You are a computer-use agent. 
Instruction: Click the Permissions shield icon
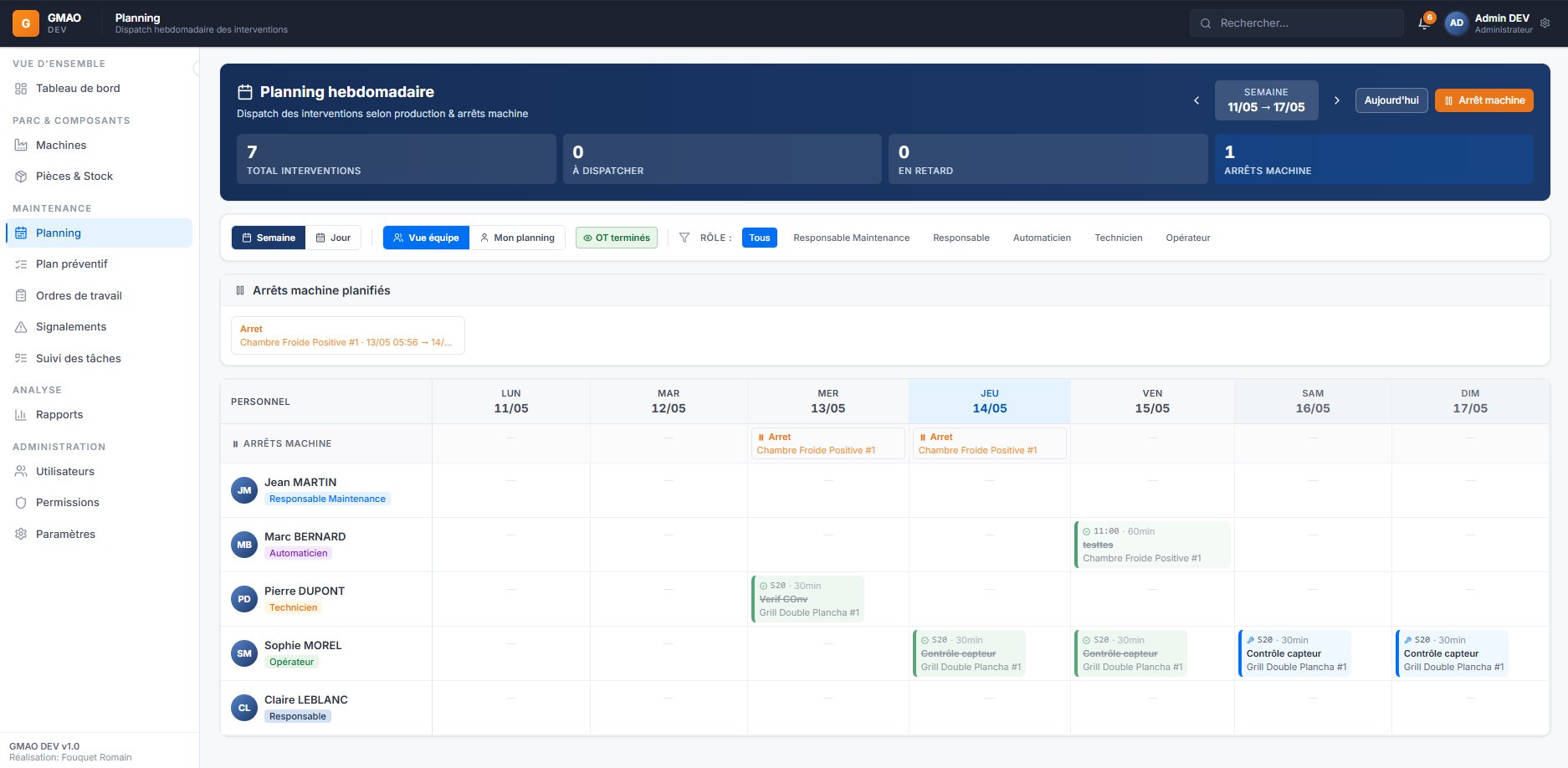(x=21, y=503)
